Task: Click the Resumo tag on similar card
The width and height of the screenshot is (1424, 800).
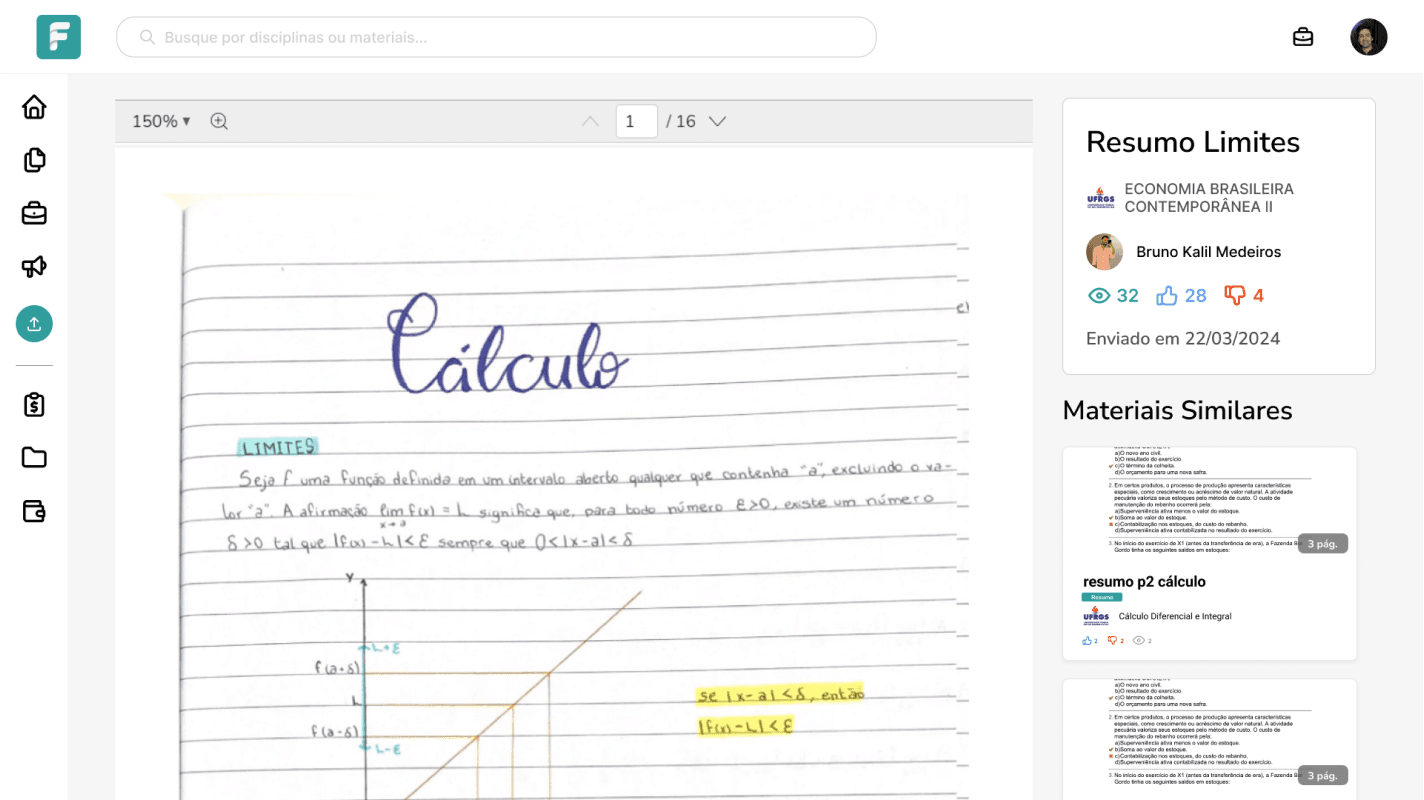Action: point(1102,597)
